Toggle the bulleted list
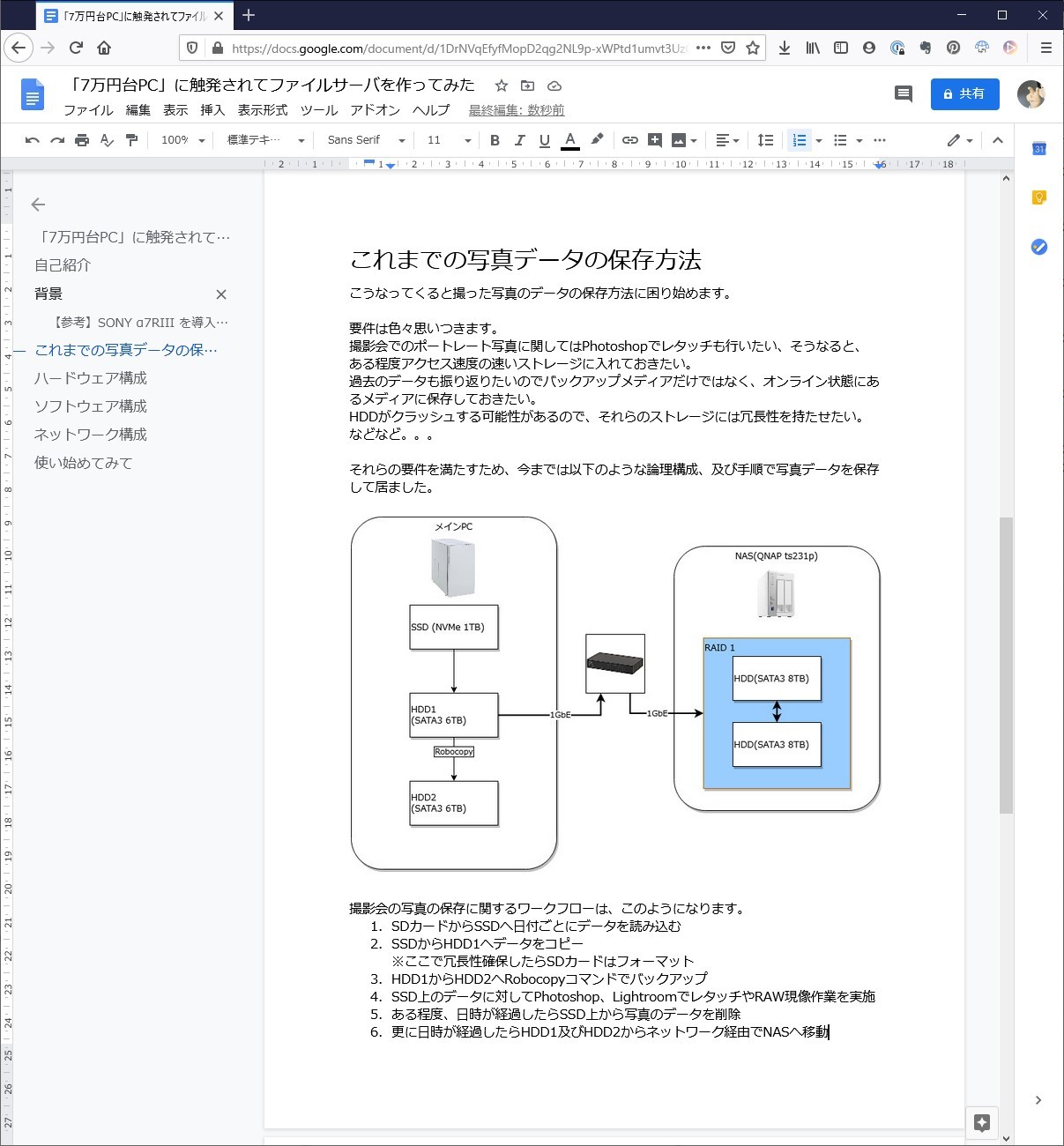Screen dimensions: 1064x1146 pyautogui.click(x=840, y=140)
